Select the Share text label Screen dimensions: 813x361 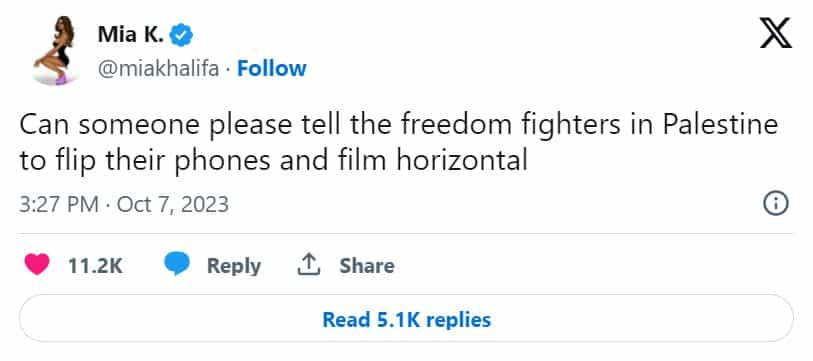367,266
